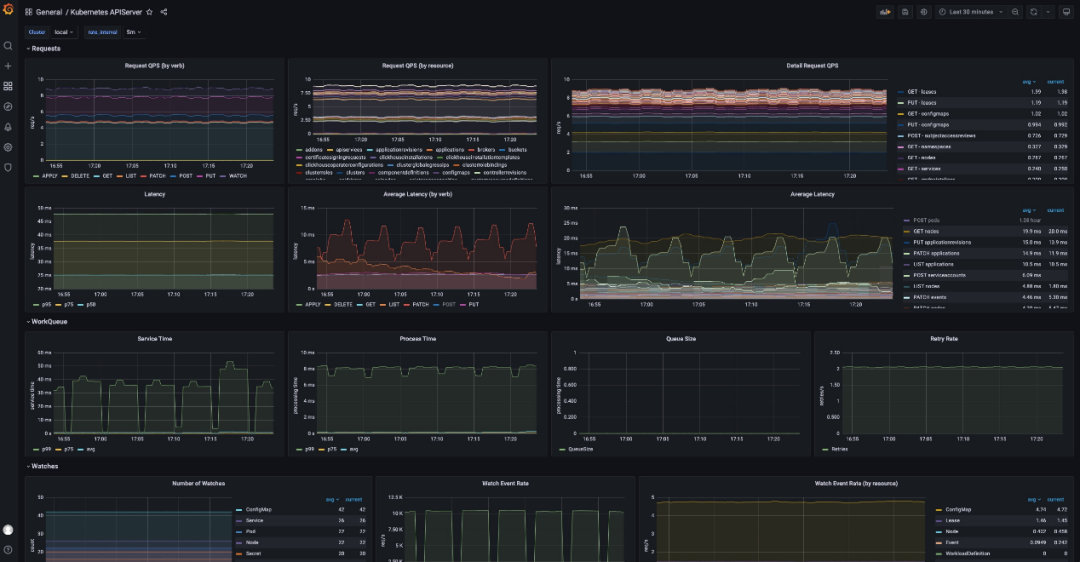Click the Detail Request QPS panel title

tap(812, 66)
